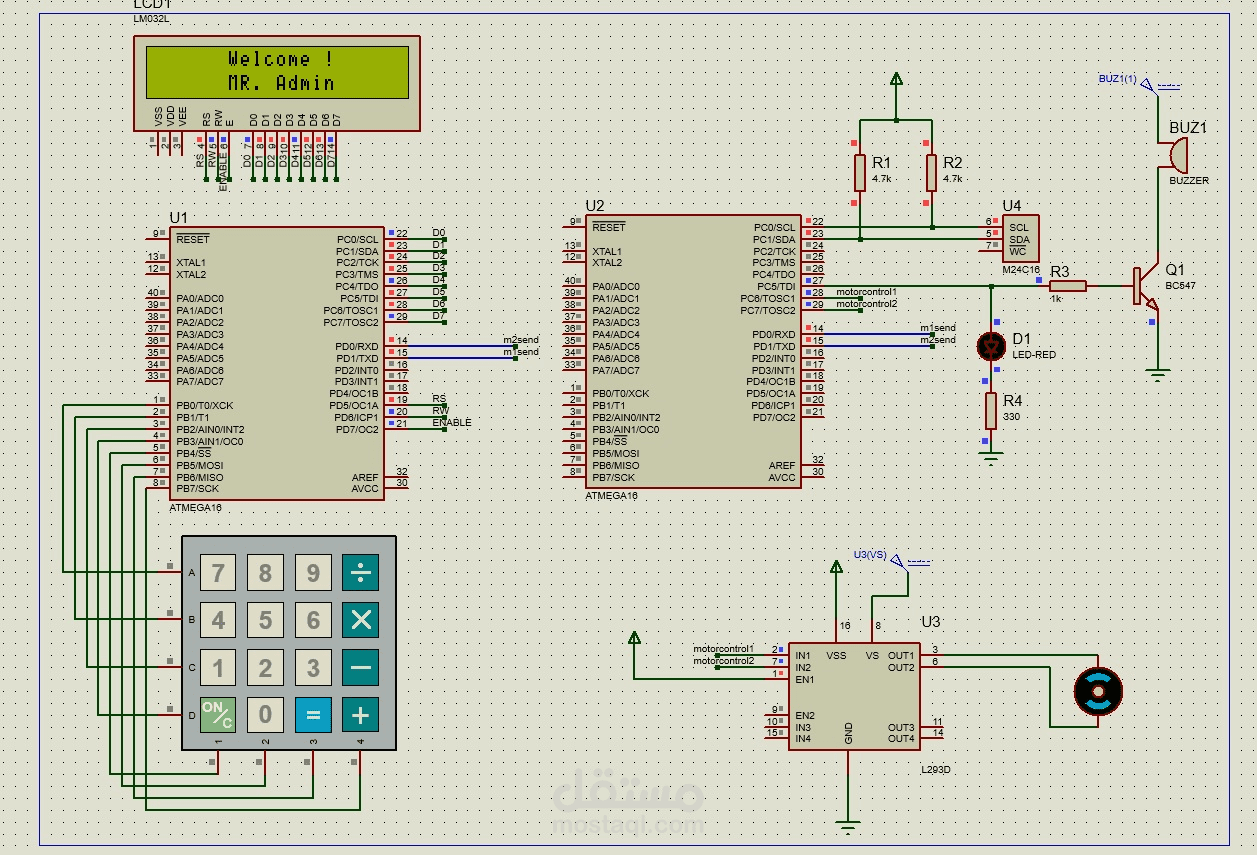Click the D1 red LED symbol
Screen dimensions: 1257x855
tap(991, 346)
